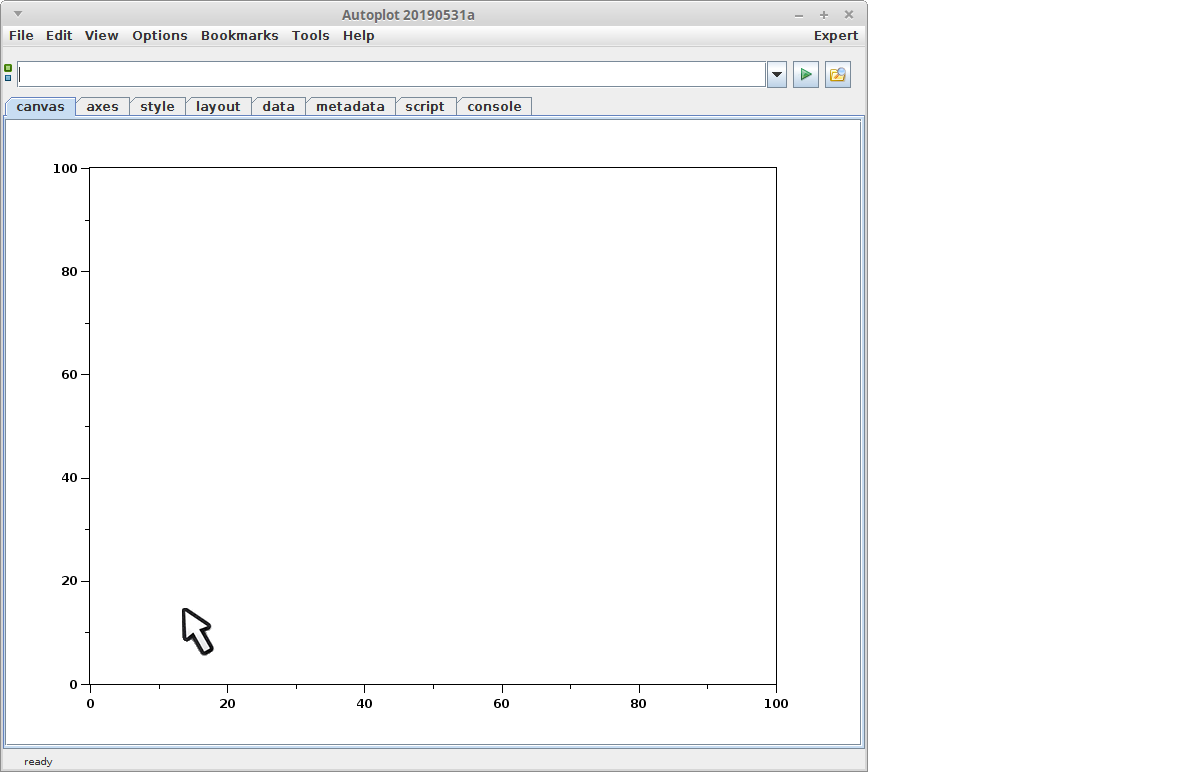Image resolution: width=1197 pixels, height=772 pixels.
Task: Switch to the axes tab
Action: [x=102, y=107]
